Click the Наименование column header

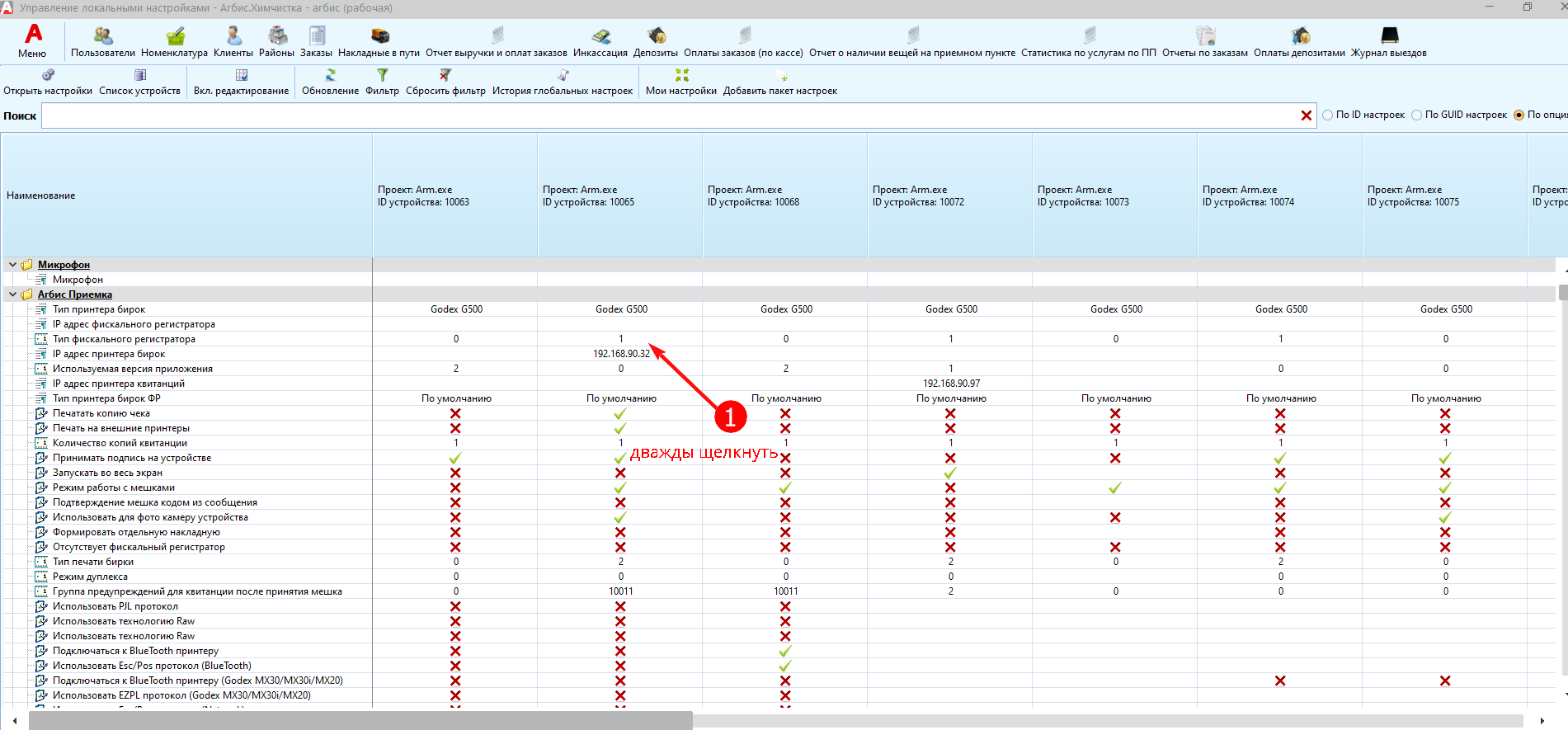(187, 195)
